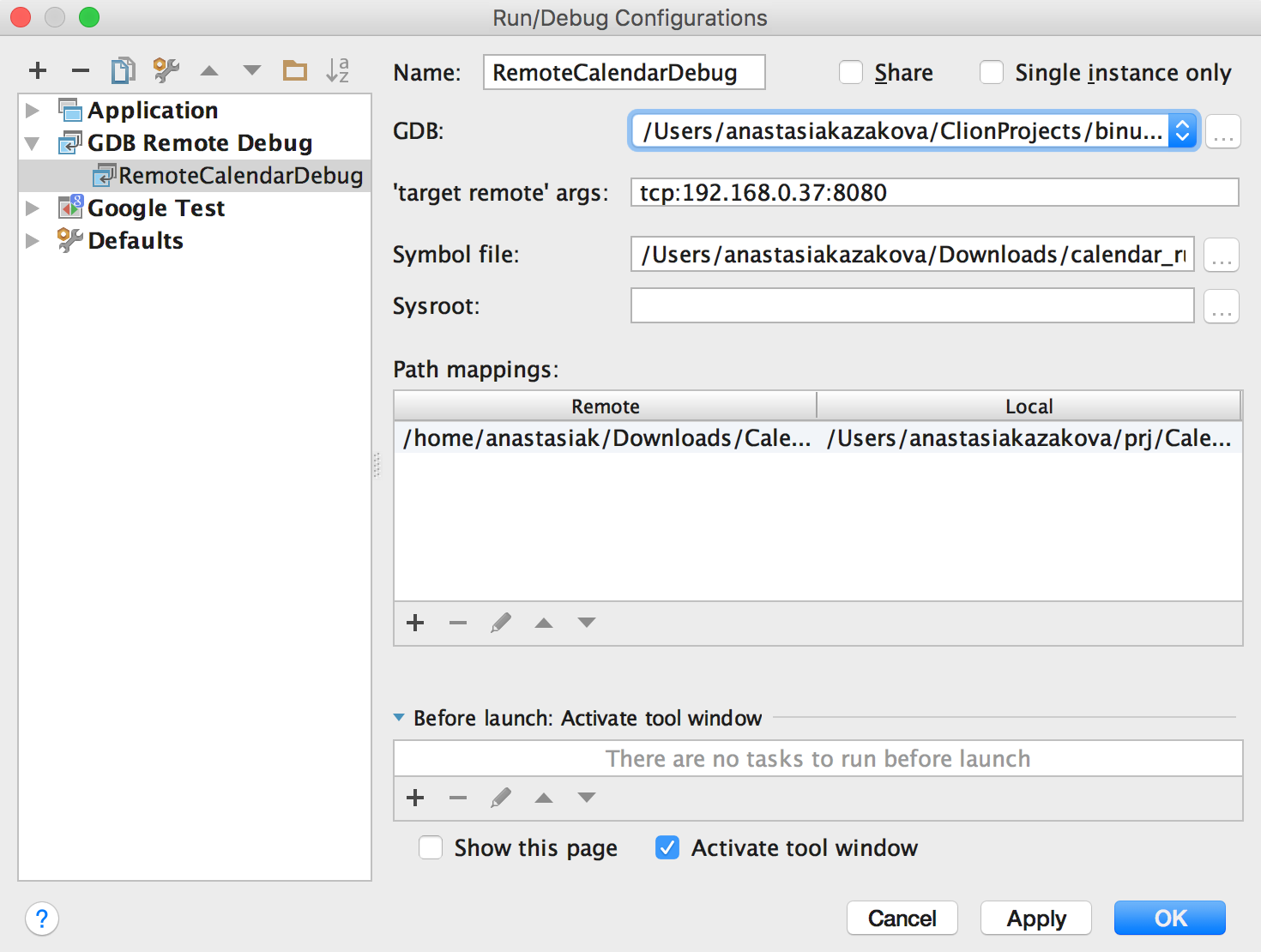Click the 'target remote' args field
1261x952 pixels.
point(933,193)
